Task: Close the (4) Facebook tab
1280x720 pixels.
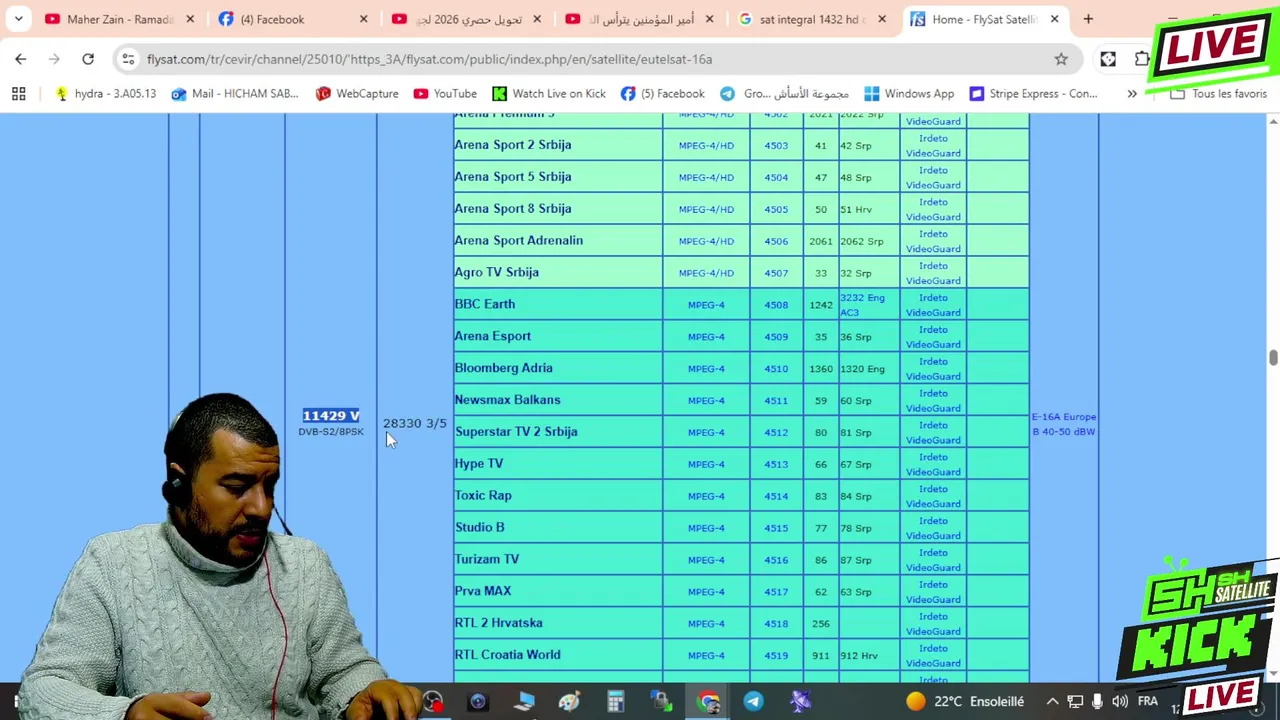Action: (363, 19)
